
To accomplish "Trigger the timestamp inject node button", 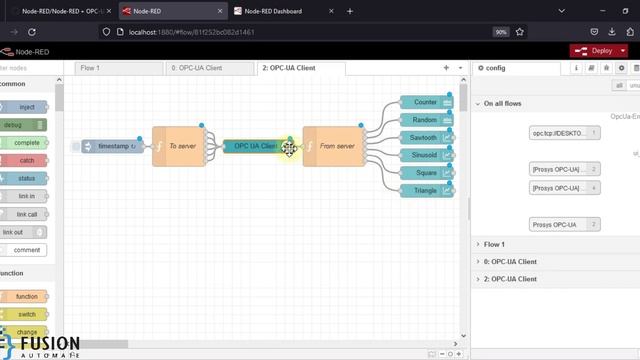I will [76, 146].
